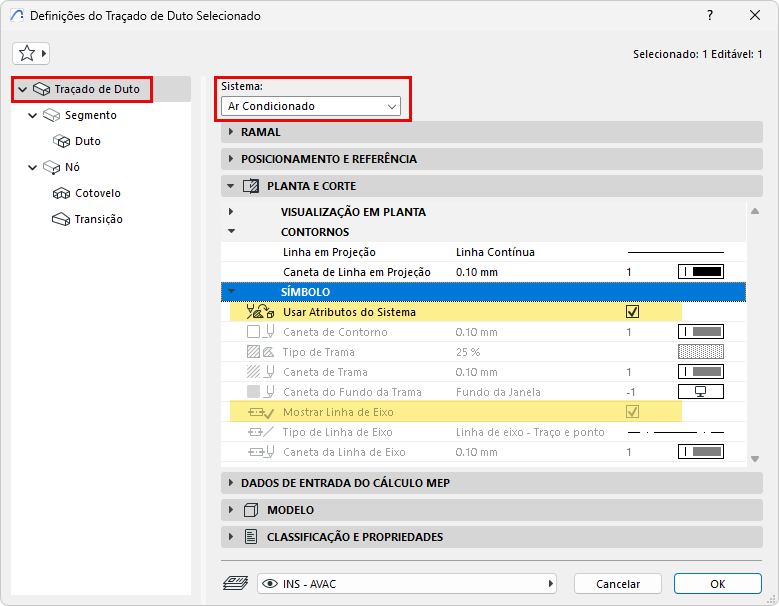Collapse the Segmento tree branch
Viewport: 779px width, 606px height.
click(x=33, y=115)
